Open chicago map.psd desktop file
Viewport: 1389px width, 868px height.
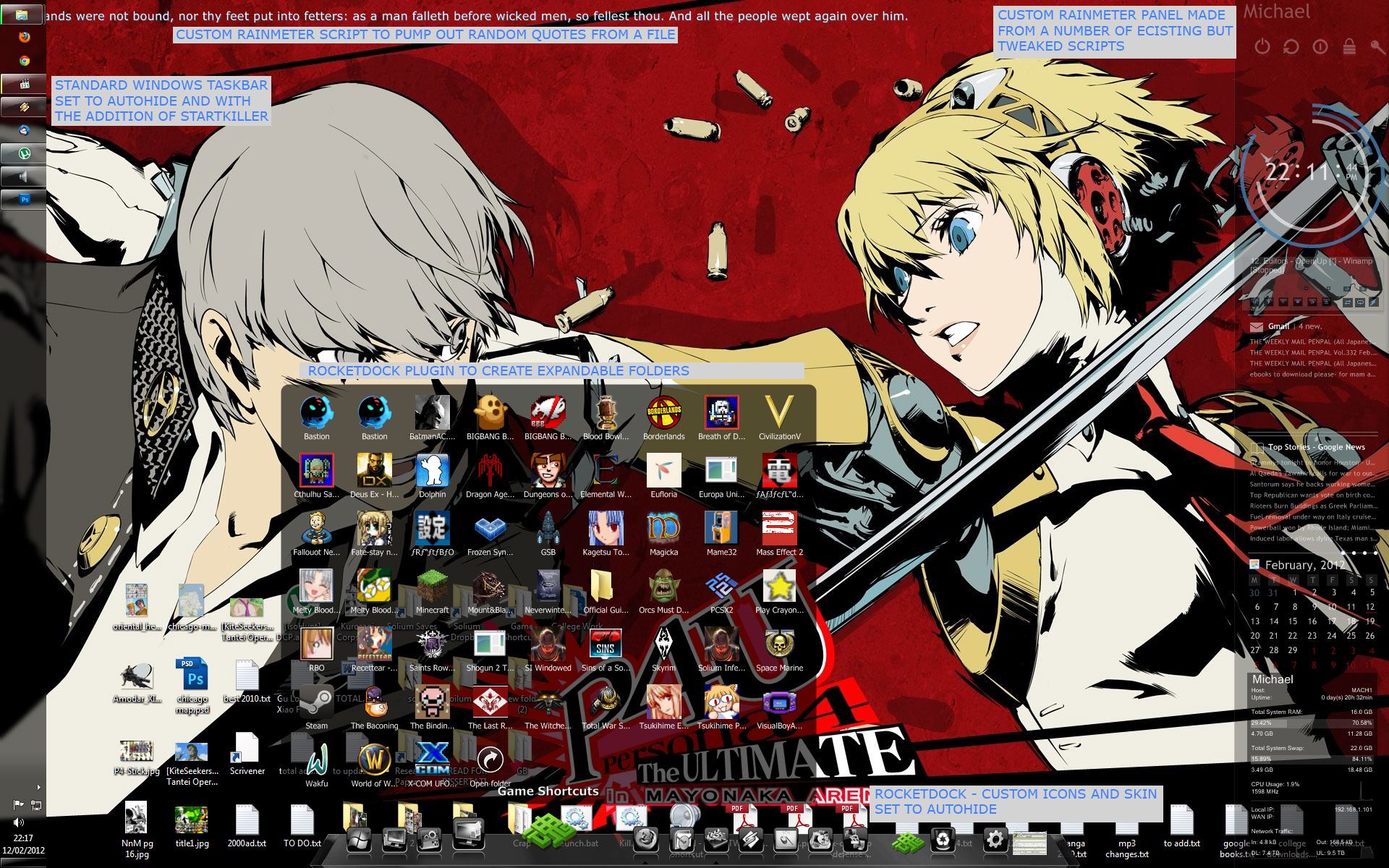192,686
